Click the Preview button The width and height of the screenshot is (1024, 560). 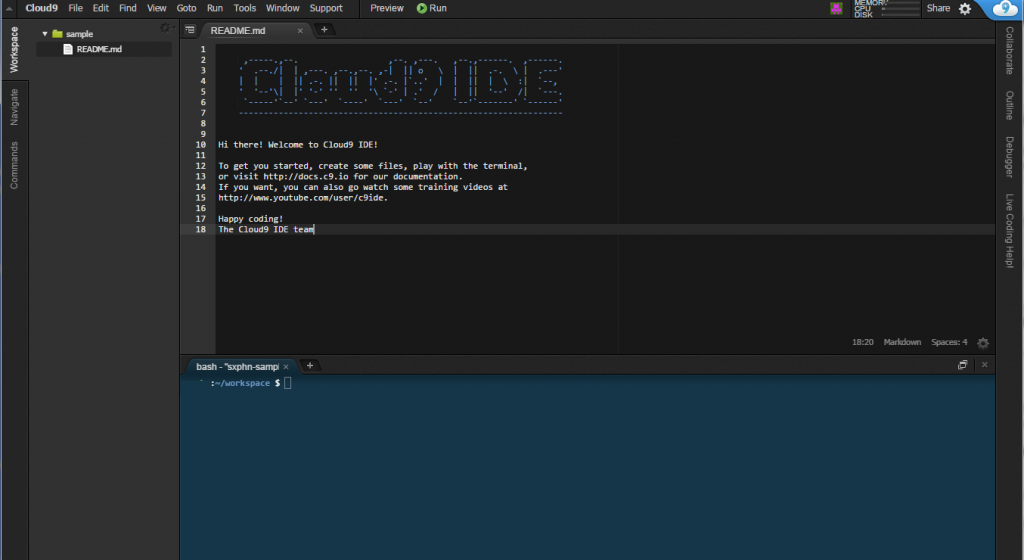387,8
